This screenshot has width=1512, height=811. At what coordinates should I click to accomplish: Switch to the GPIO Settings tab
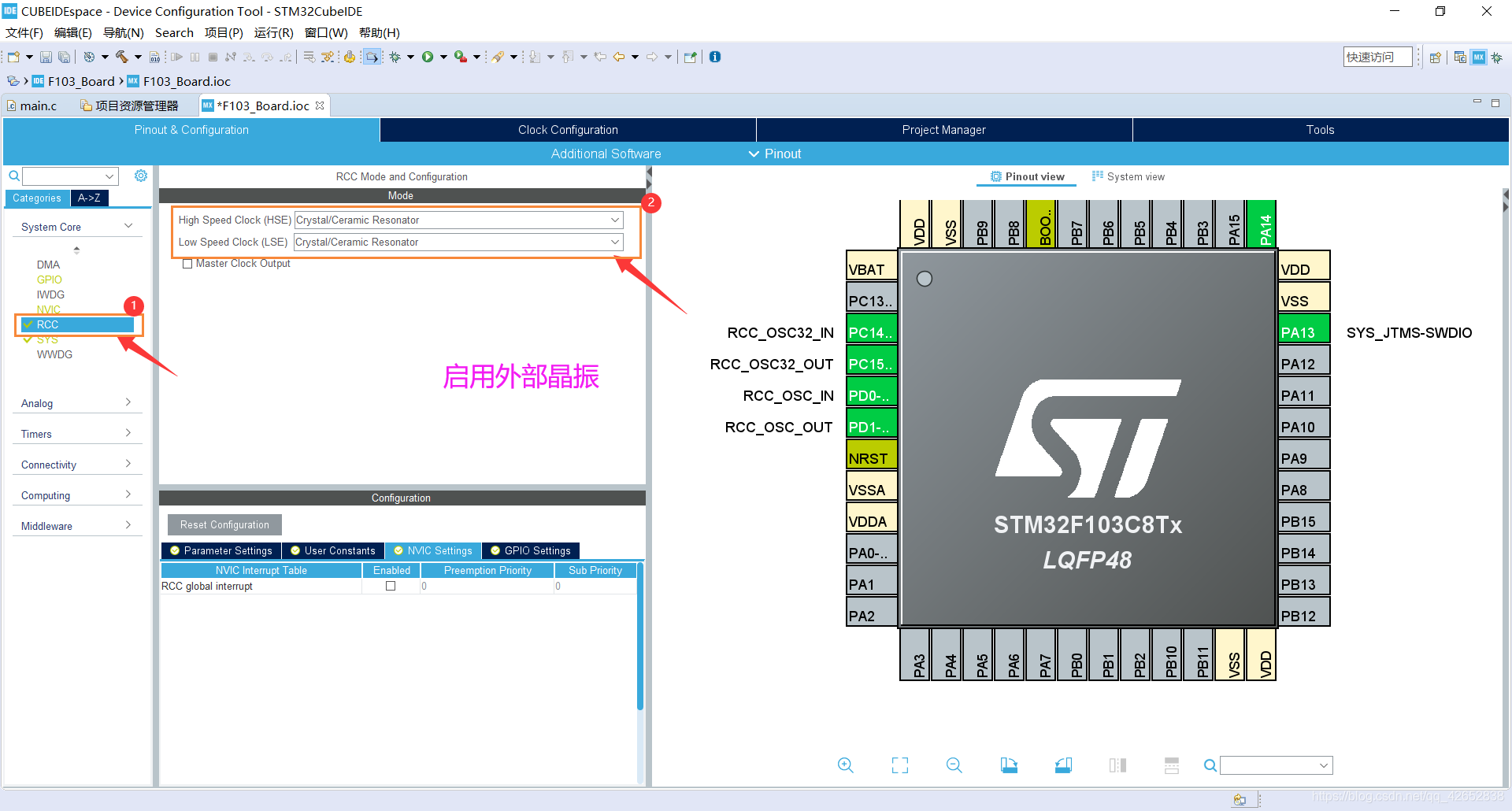(x=531, y=550)
